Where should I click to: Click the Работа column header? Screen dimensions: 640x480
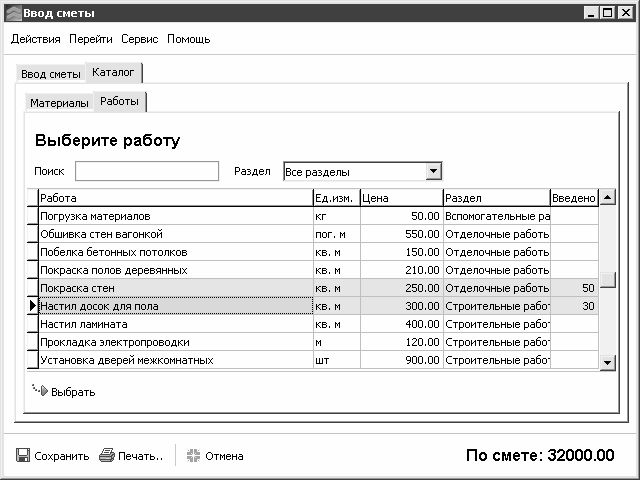176,198
